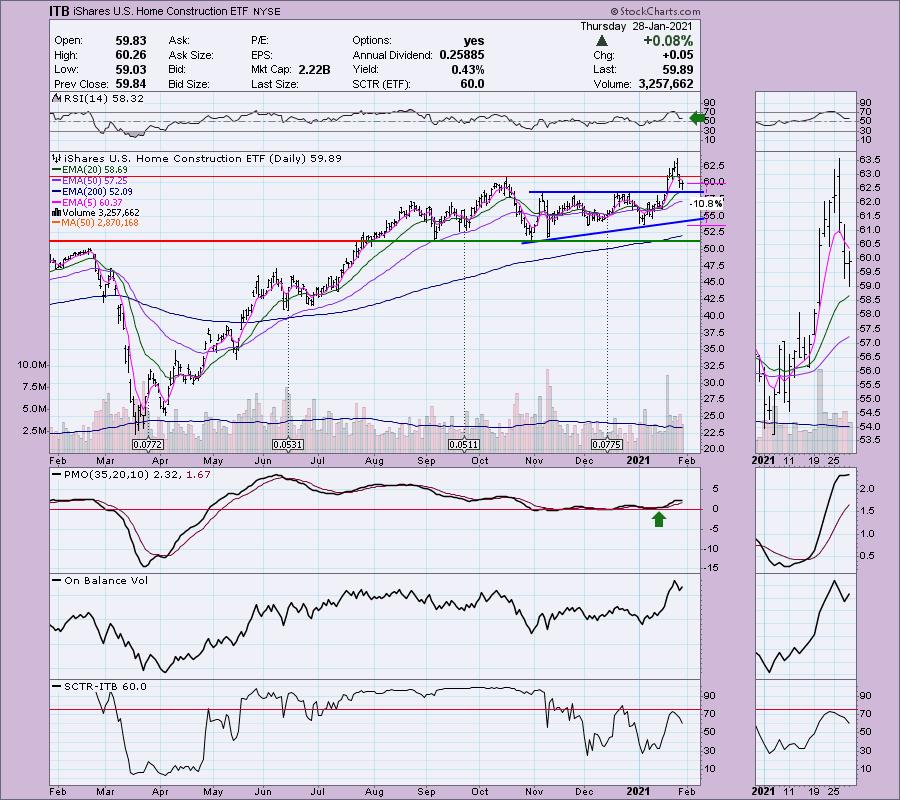This screenshot has width=900, height=800.
Task: Click the Mkt Cap value 2.22B
Action: tap(314, 69)
